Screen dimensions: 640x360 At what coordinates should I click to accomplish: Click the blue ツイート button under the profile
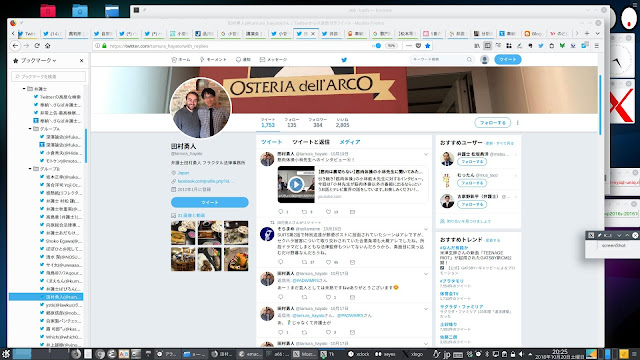(210, 202)
